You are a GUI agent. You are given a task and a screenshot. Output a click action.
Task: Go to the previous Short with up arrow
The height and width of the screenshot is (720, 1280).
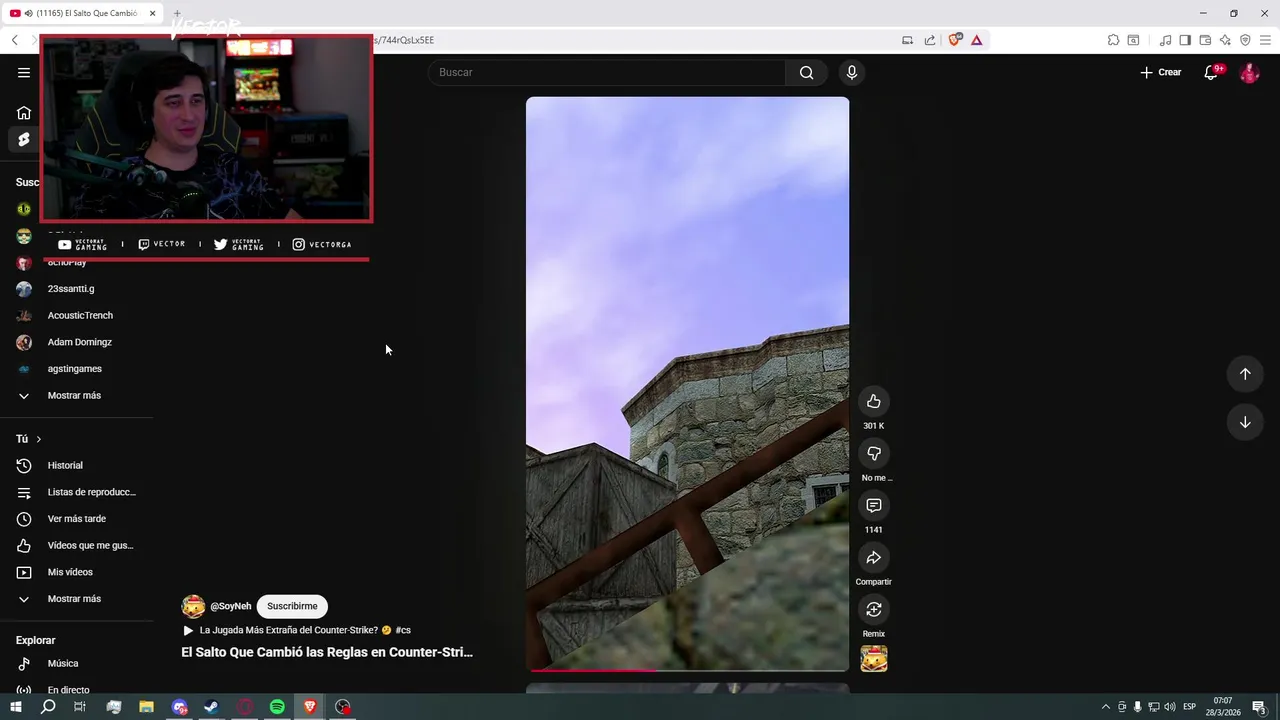point(1245,374)
